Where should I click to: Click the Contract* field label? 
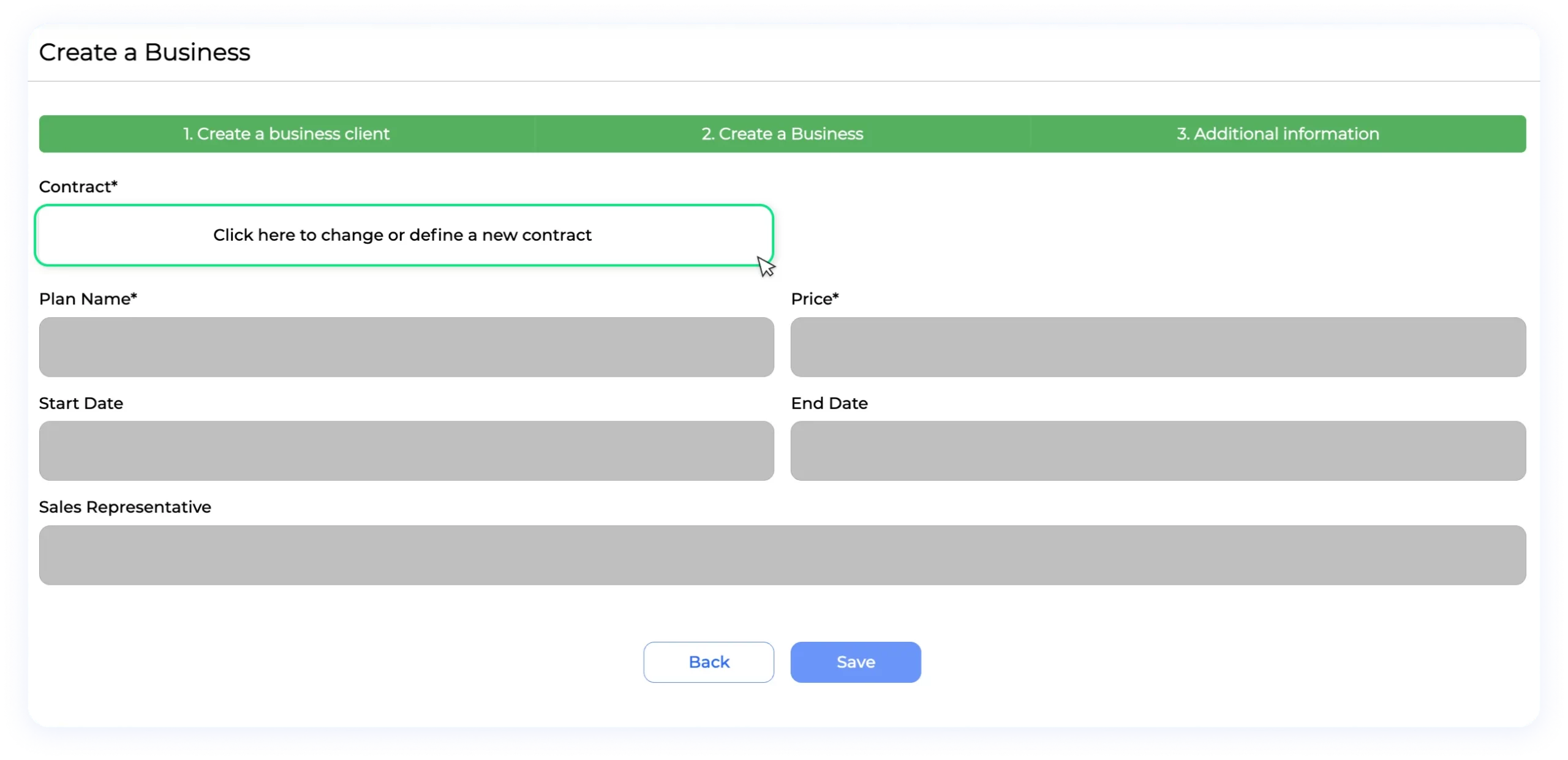[78, 187]
